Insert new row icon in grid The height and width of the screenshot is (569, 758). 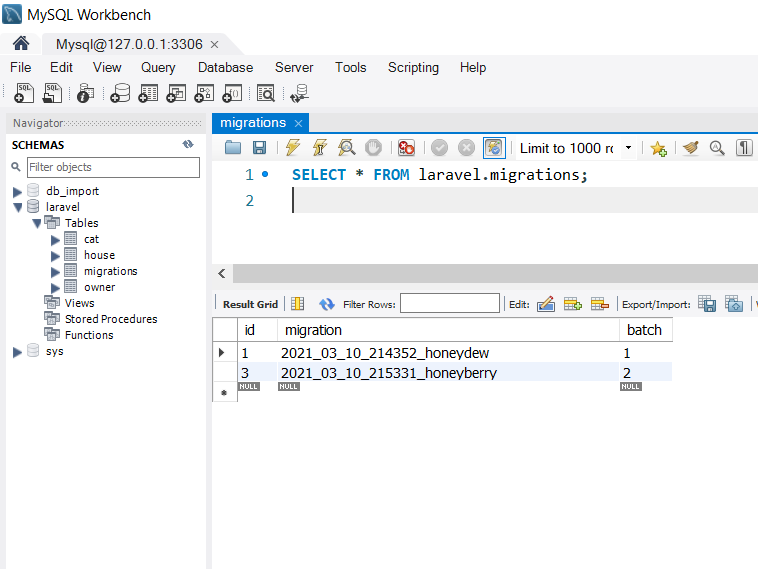click(573, 304)
